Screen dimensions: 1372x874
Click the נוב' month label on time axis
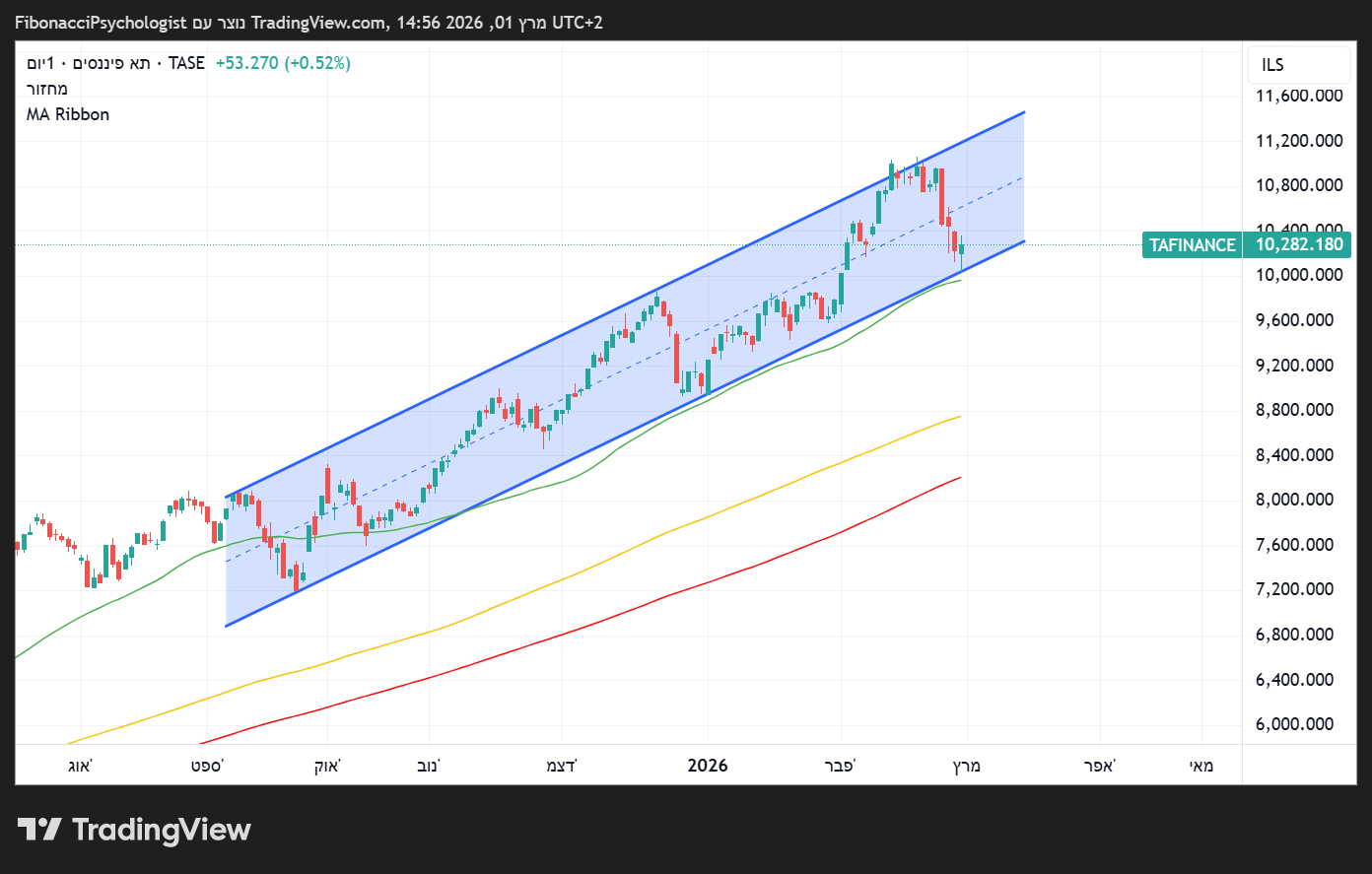click(429, 766)
